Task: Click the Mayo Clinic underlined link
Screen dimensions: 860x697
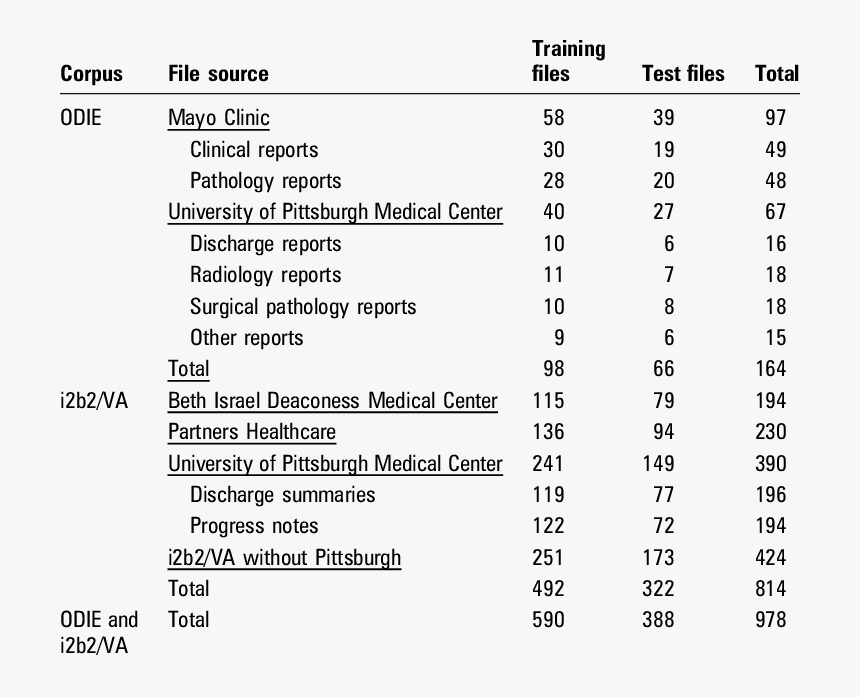Action: pyautogui.click(x=218, y=118)
